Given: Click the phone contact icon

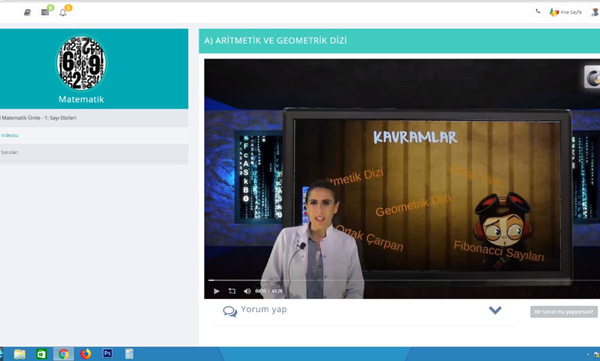Looking at the screenshot, I should [x=538, y=11].
